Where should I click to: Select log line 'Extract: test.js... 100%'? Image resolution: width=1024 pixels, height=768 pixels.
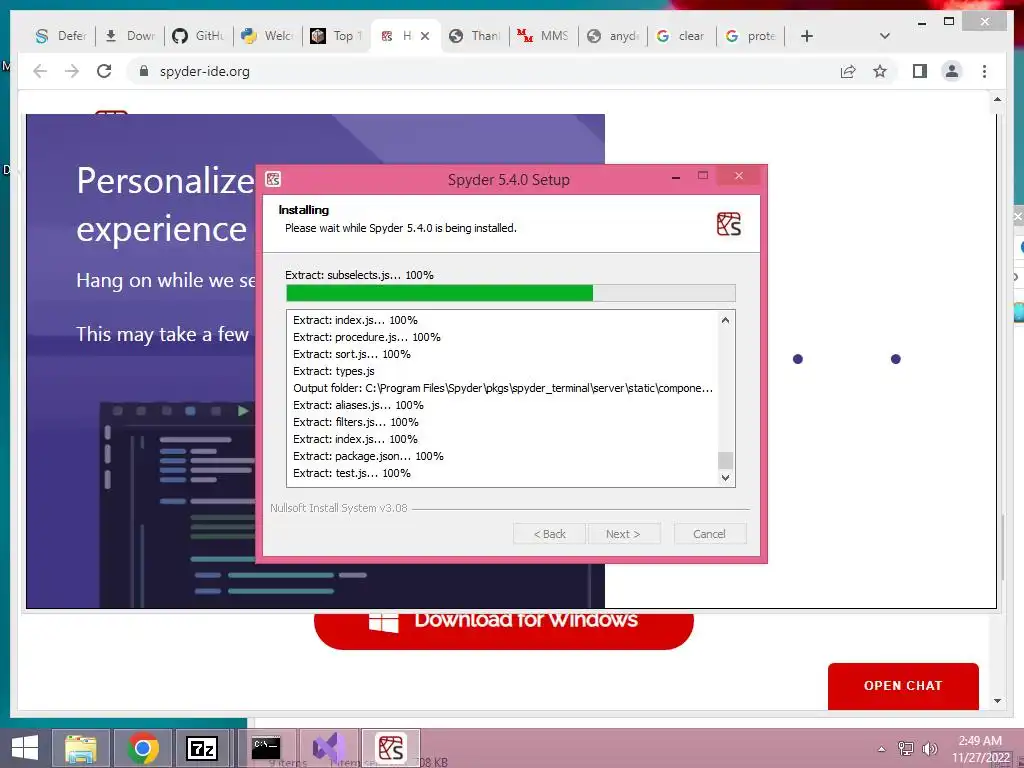[x=352, y=473]
